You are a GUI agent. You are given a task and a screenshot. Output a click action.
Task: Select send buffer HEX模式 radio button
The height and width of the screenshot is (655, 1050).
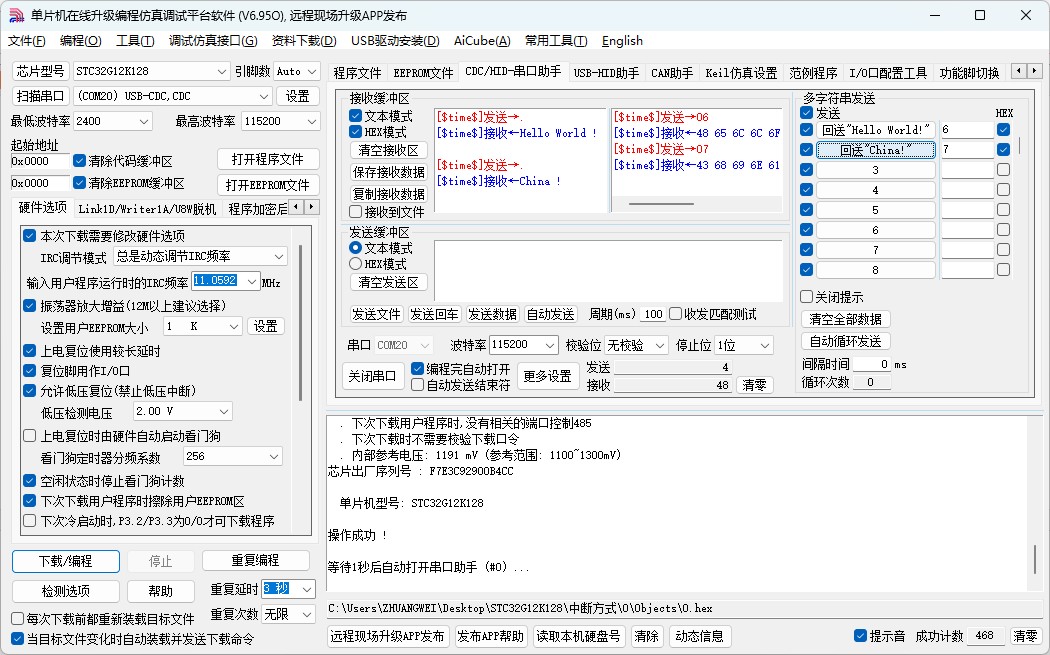[x=356, y=264]
